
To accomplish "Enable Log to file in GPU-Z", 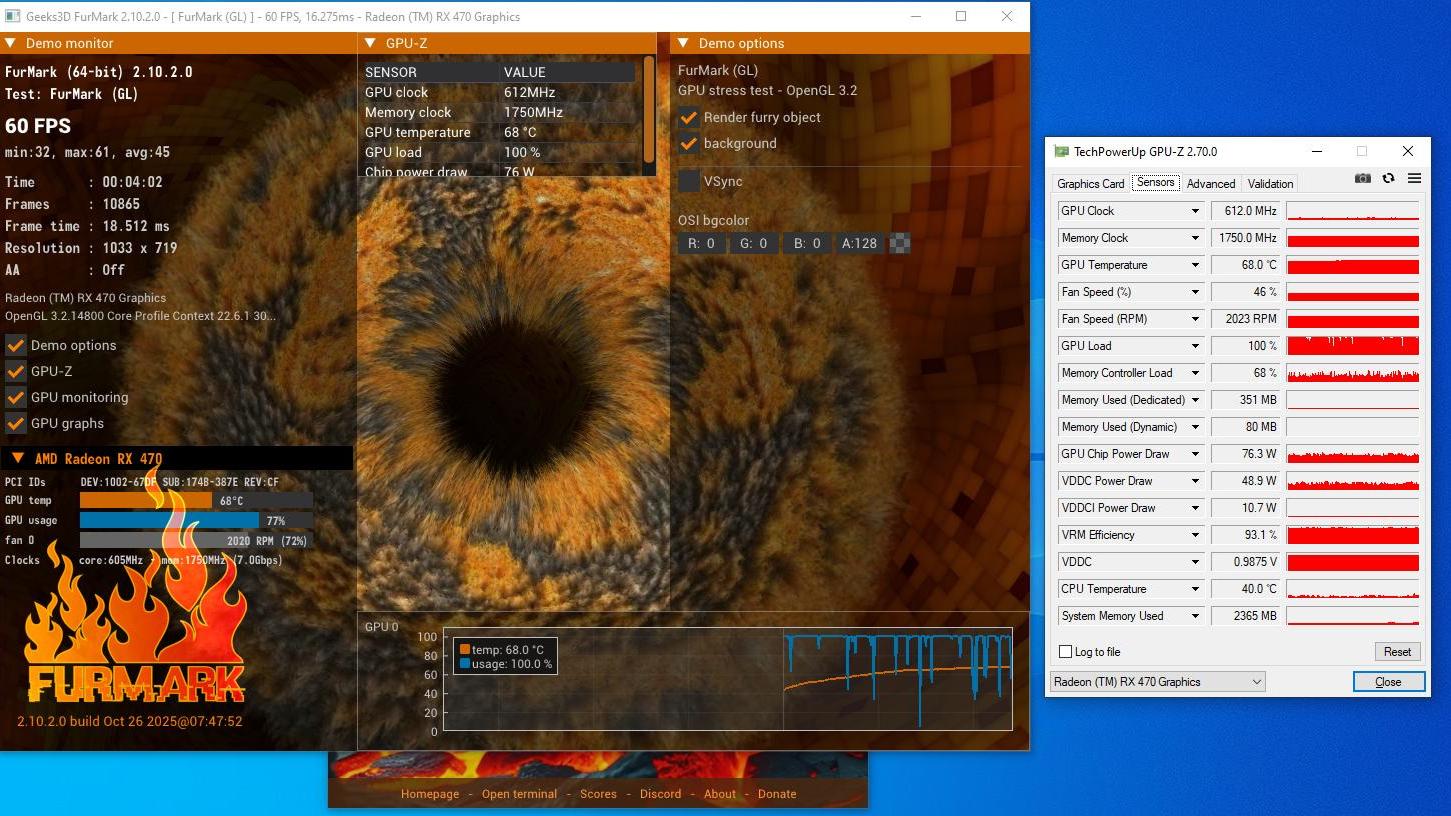I will (x=1065, y=652).
